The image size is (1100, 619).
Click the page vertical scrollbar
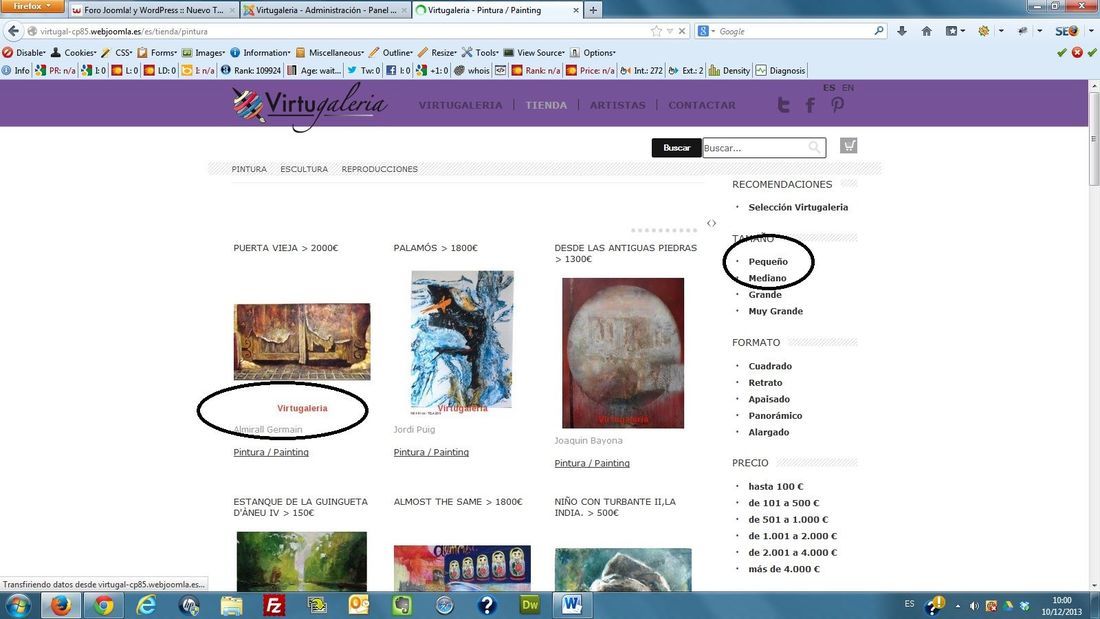pos(1094,335)
